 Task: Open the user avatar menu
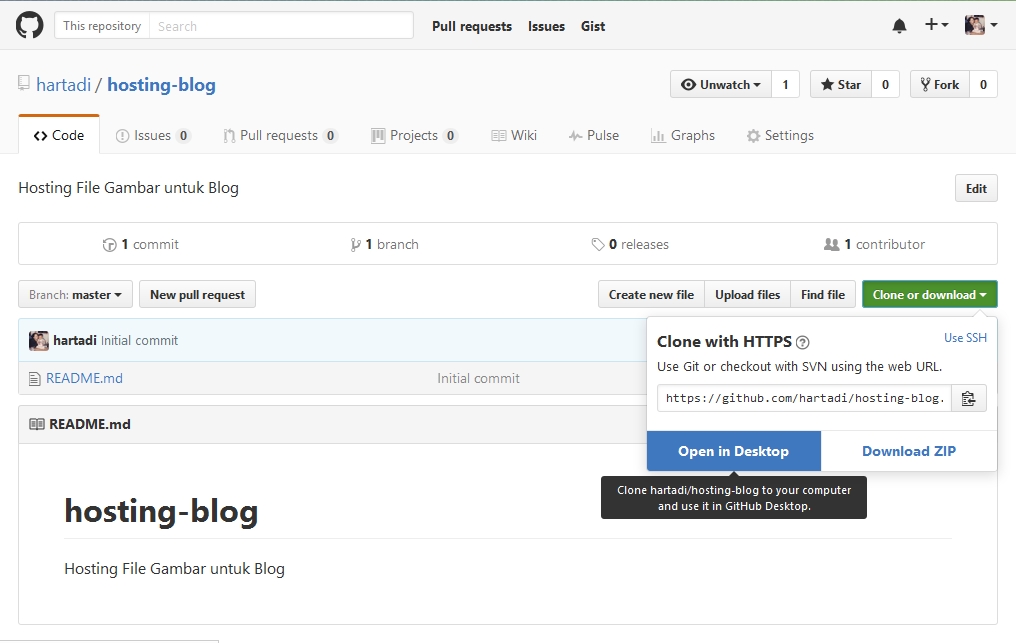coord(980,25)
